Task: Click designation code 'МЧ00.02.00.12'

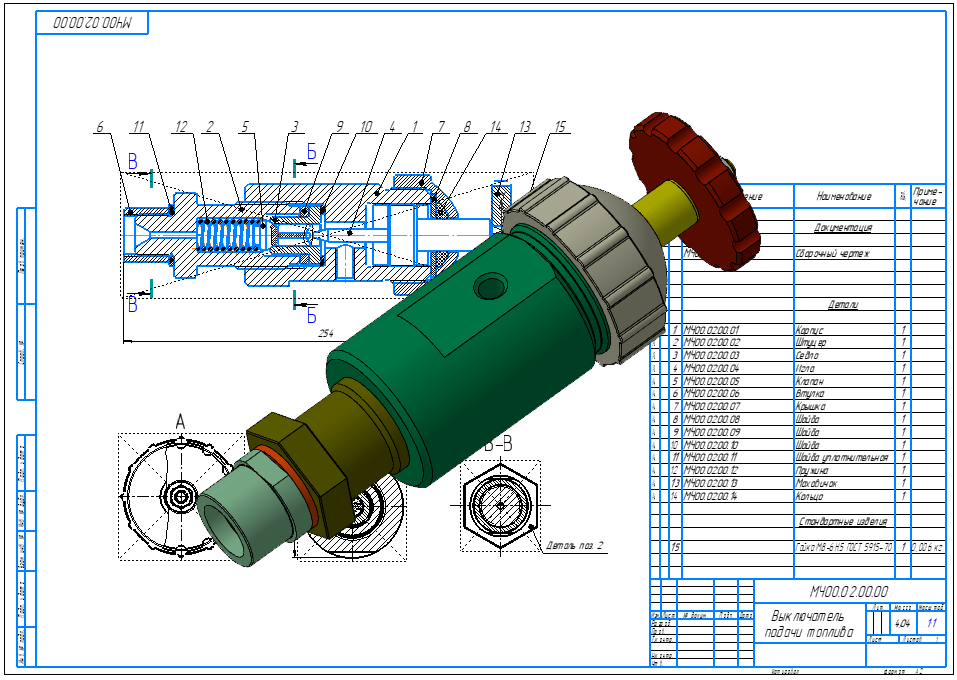Action: (712, 470)
